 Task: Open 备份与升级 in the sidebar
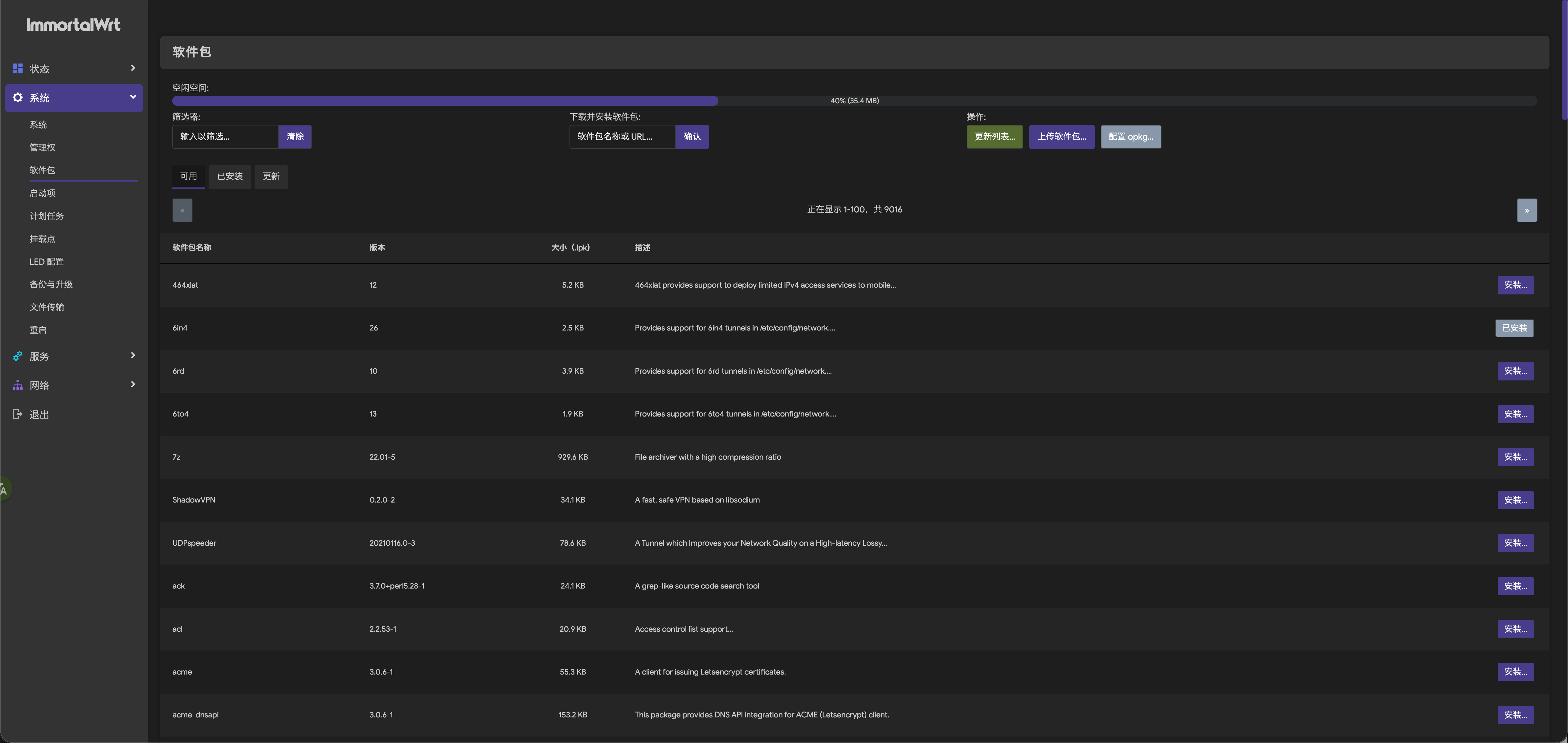click(51, 285)
